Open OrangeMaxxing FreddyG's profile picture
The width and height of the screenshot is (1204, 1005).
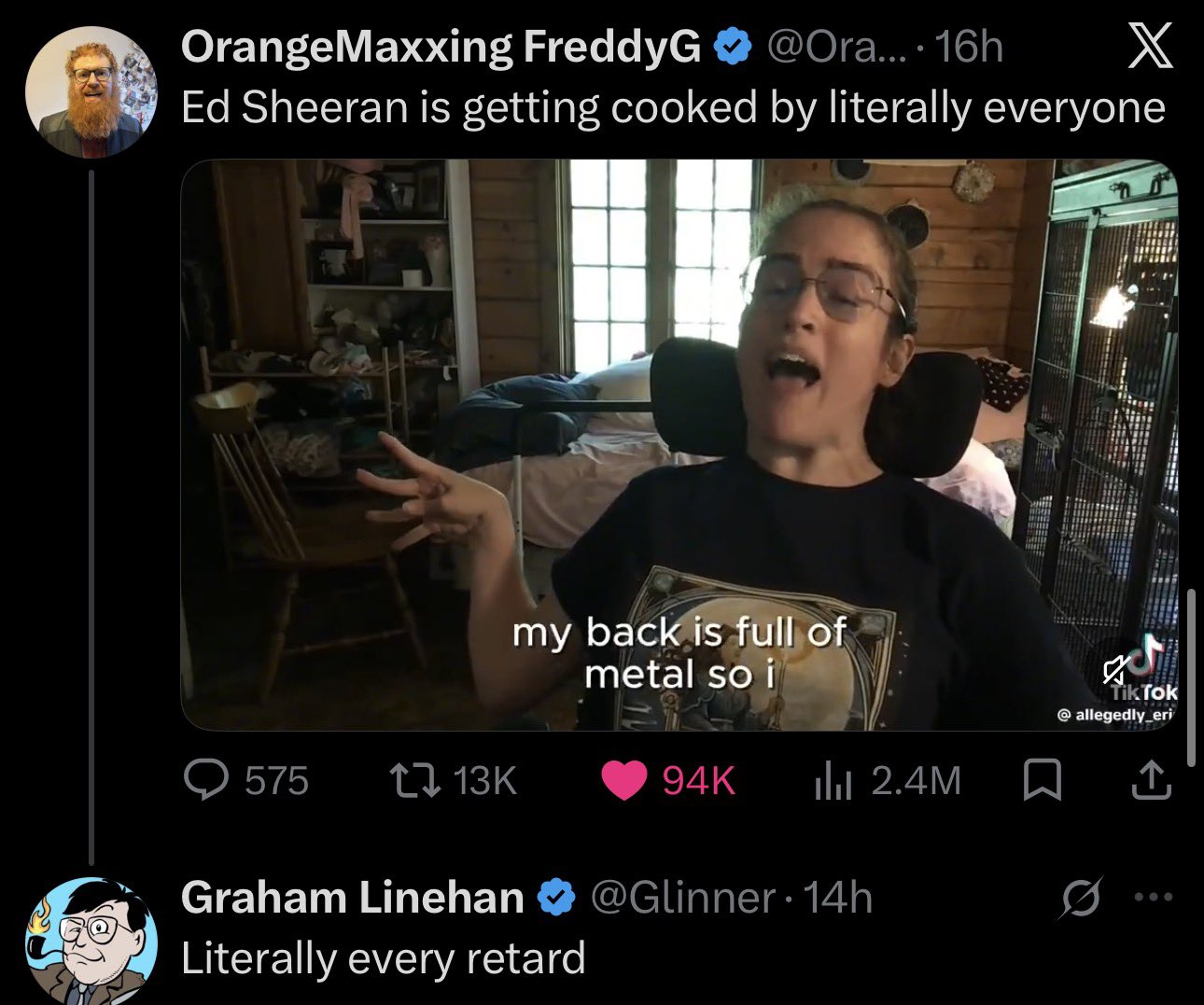click(x=91, y=91)
